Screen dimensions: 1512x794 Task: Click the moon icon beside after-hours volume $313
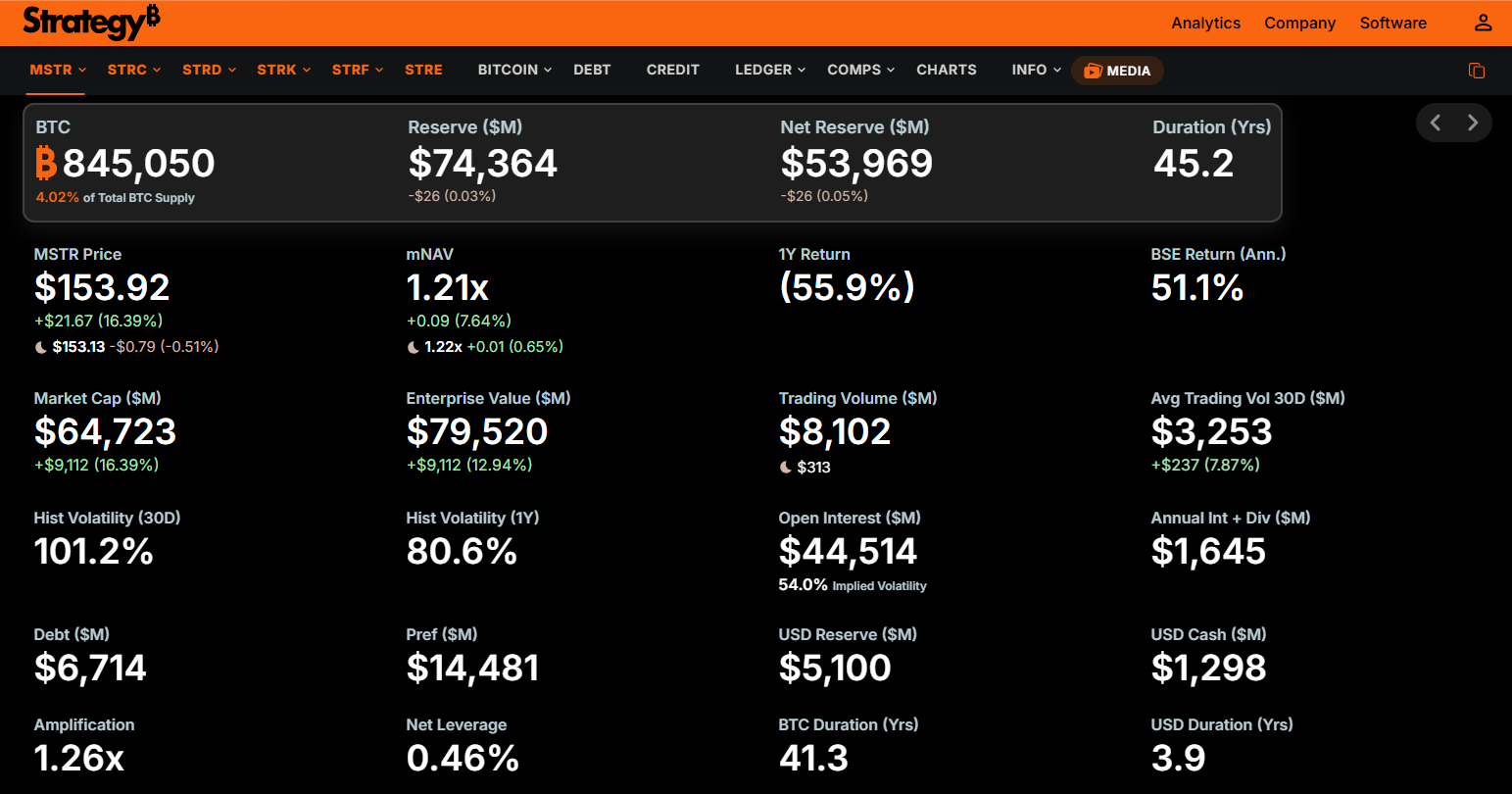[x=786, y=468]
